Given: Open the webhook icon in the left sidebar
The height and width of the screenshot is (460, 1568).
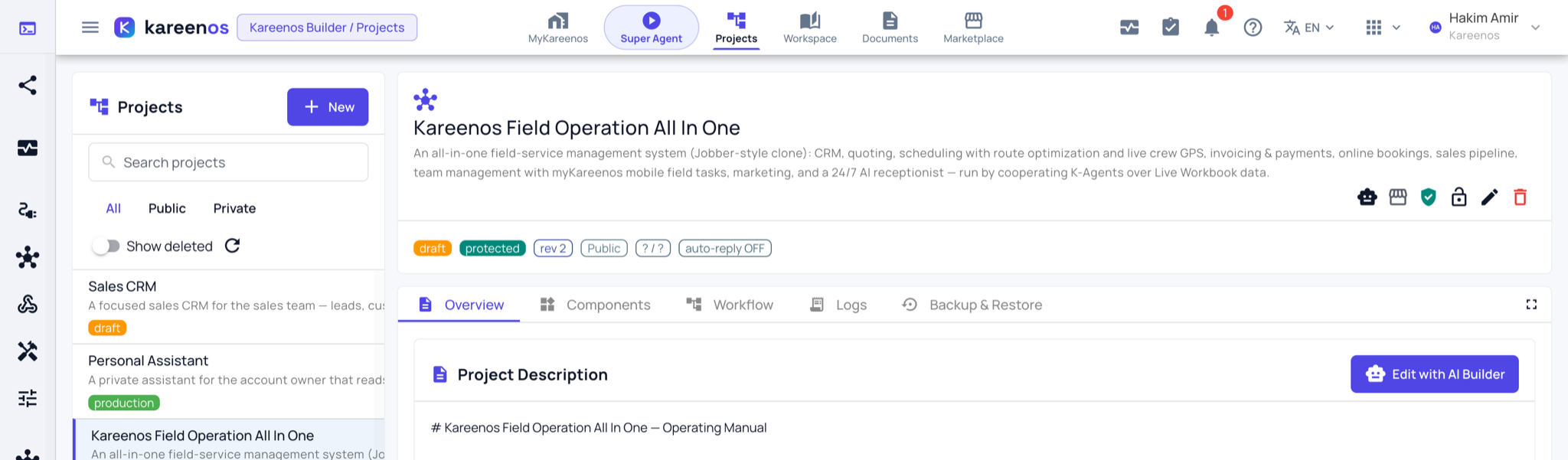Looking at the screenshot, I should [x=28, y=305].
